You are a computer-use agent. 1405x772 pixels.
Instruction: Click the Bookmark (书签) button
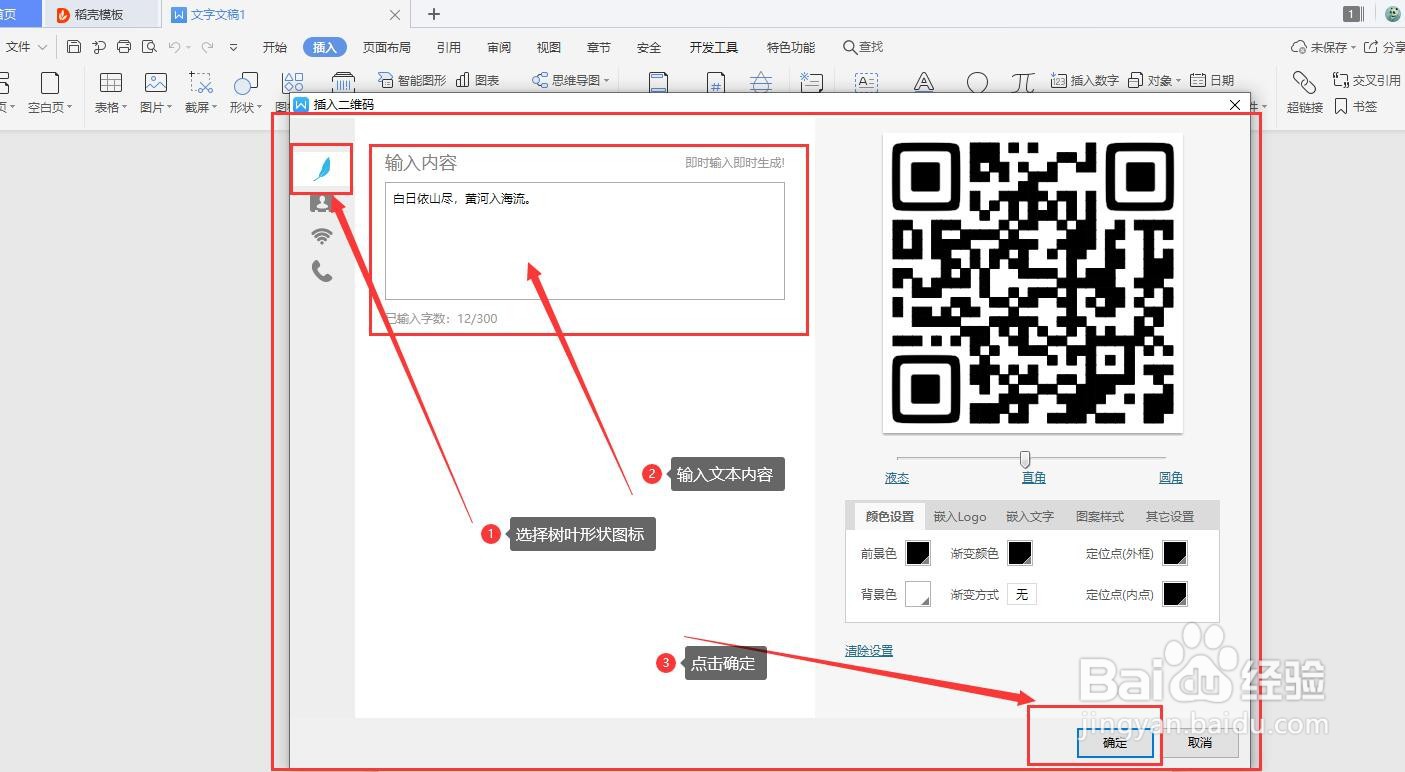[1356, 106]
